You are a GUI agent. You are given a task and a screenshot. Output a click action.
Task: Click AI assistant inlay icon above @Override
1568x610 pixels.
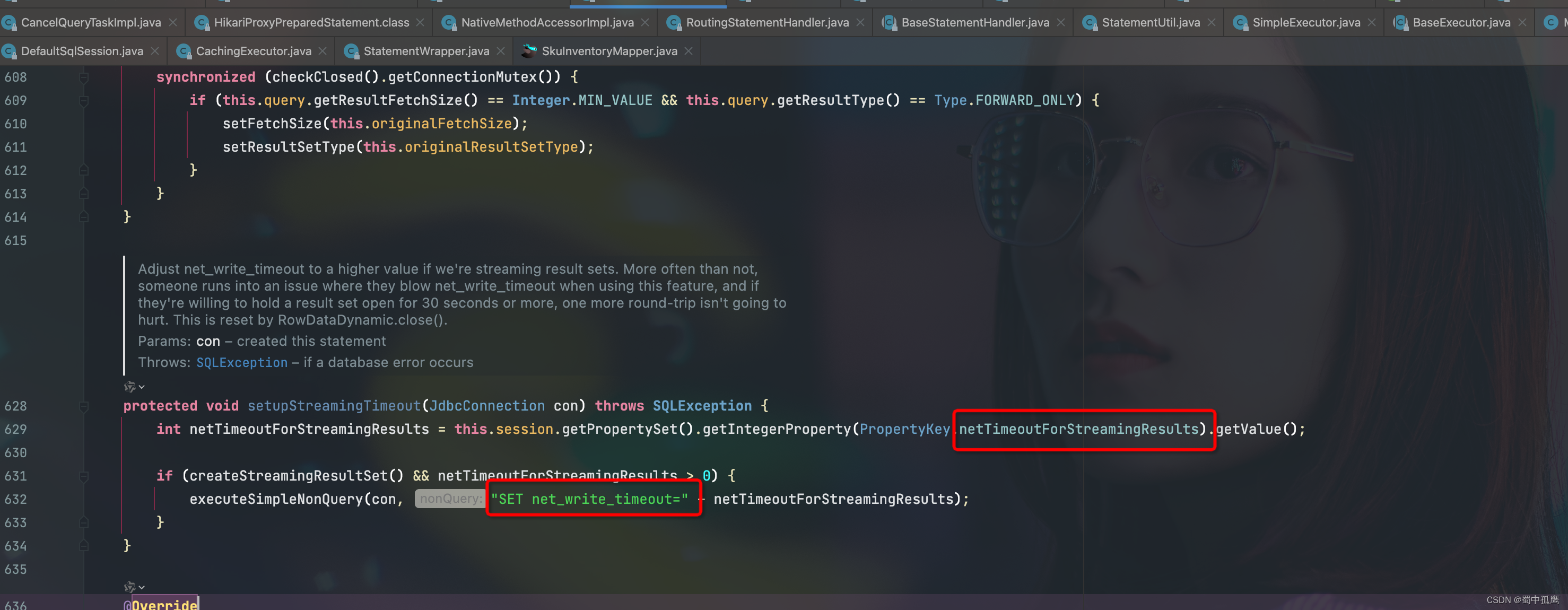(129, 587)
